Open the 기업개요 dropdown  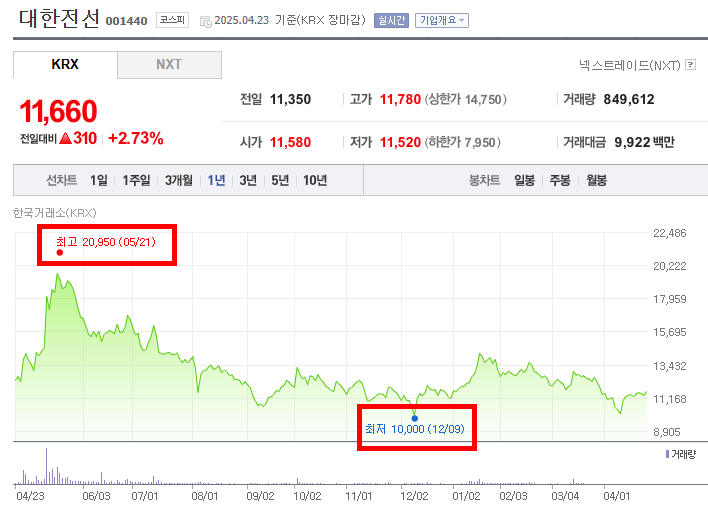442,20
